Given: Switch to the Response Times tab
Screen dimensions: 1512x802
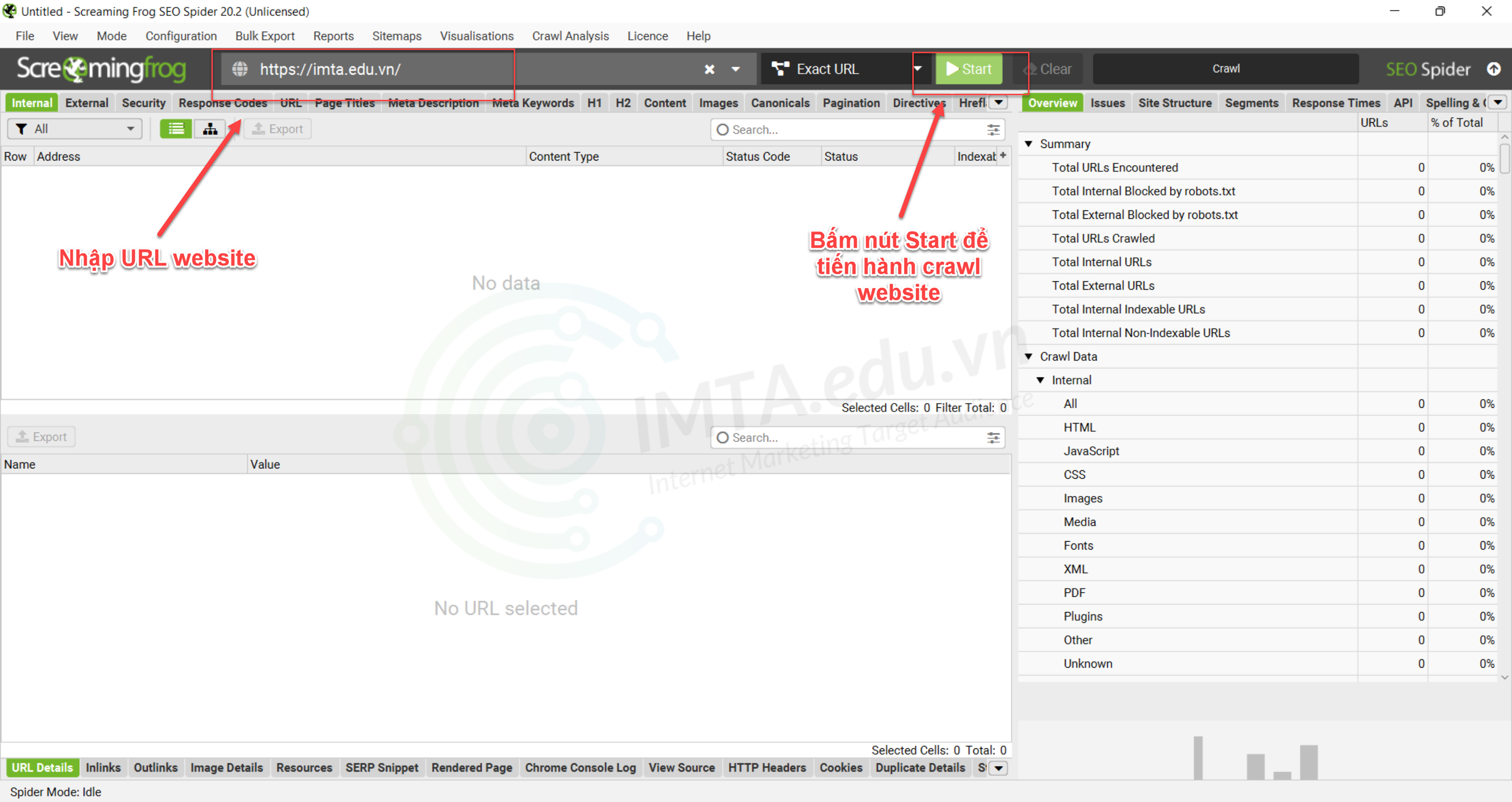Looking at the screenshot, I should (1336, 103).
